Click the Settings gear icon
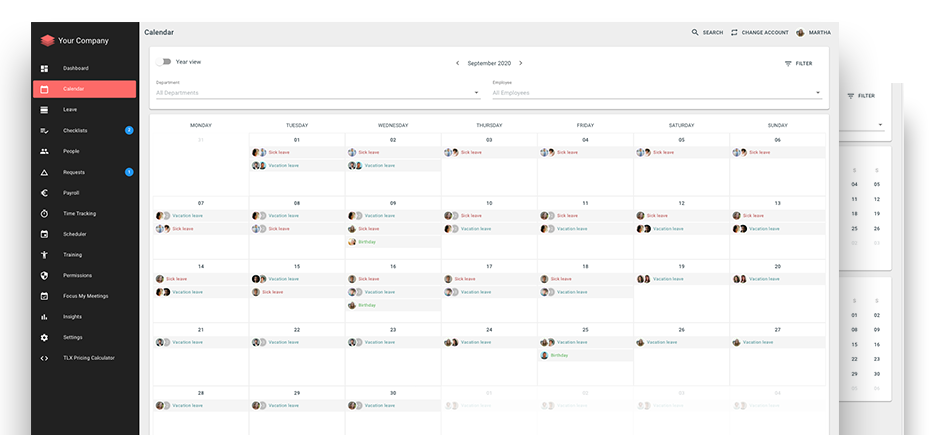Viewport: 950px width, 435px height. pos(44,337)
